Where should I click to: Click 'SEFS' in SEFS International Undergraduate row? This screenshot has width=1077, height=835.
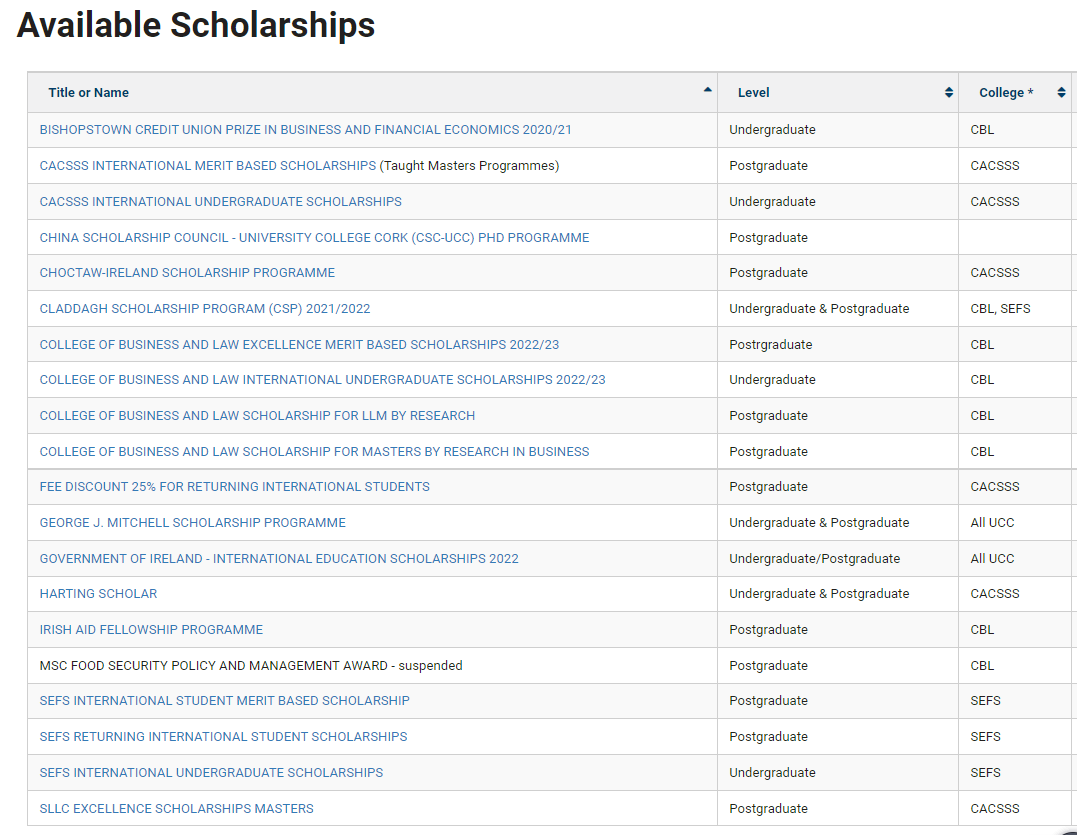[986, 773]
